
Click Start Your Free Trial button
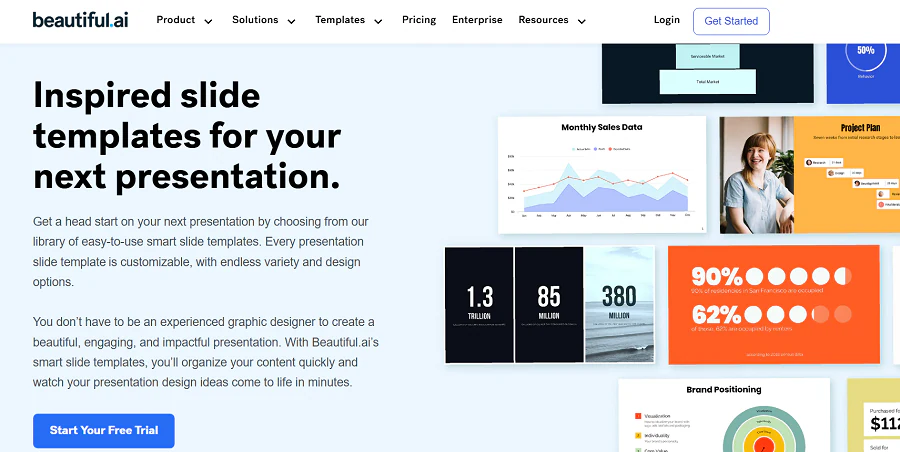[104, 430]
